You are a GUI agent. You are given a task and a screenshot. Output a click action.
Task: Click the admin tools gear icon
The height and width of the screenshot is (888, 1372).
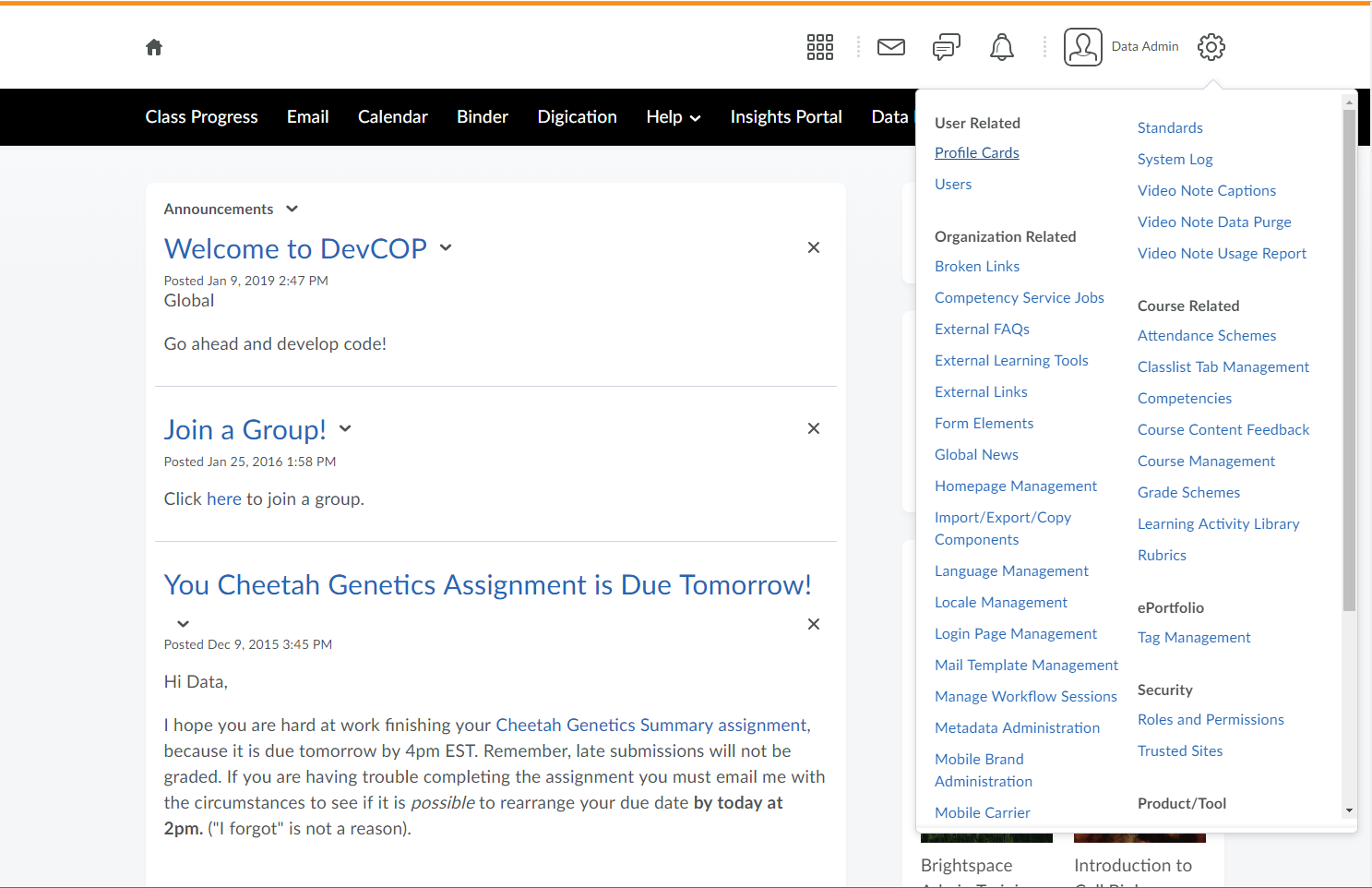(1211, 47)
